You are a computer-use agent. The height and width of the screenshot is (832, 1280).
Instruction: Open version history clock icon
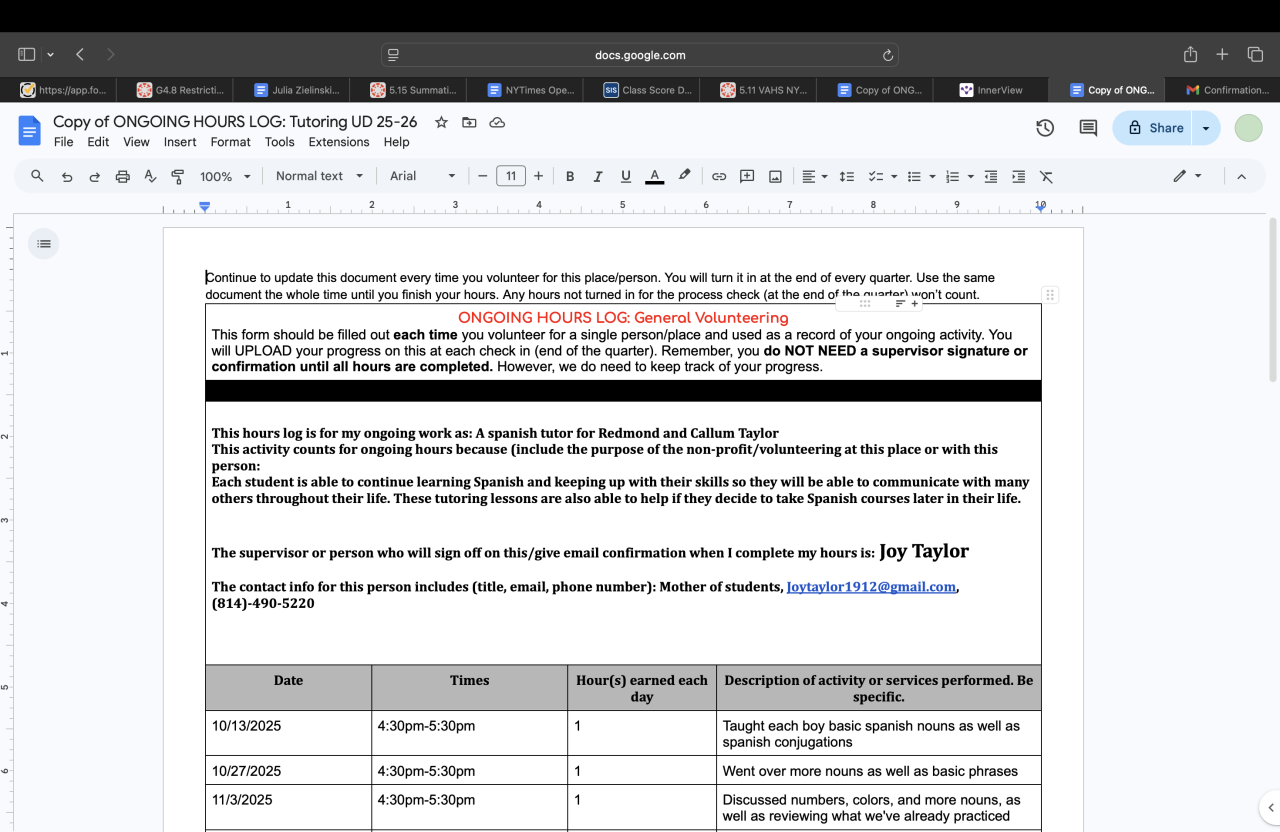1045,128
